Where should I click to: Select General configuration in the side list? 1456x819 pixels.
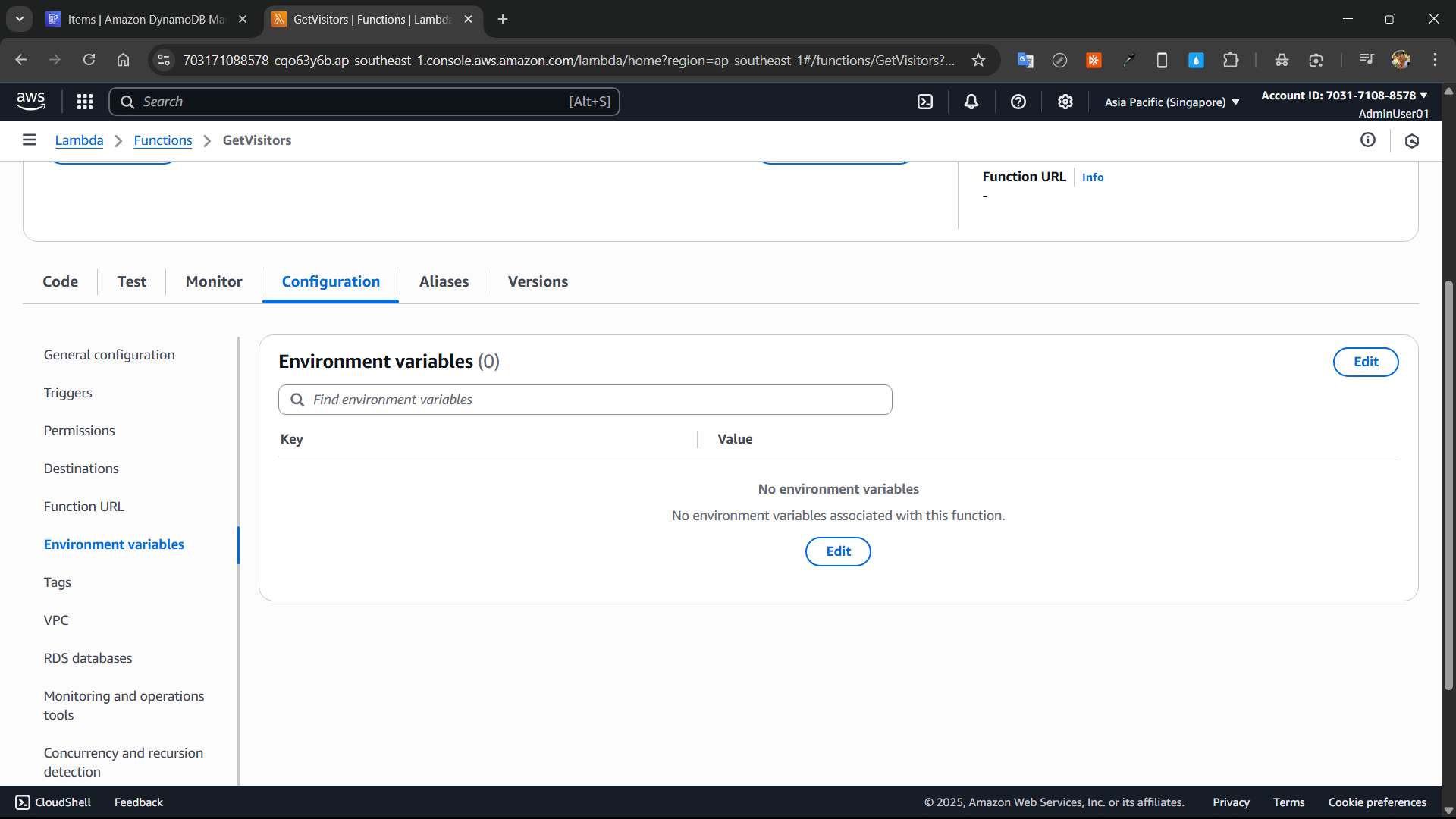click(x=109, y=355)
